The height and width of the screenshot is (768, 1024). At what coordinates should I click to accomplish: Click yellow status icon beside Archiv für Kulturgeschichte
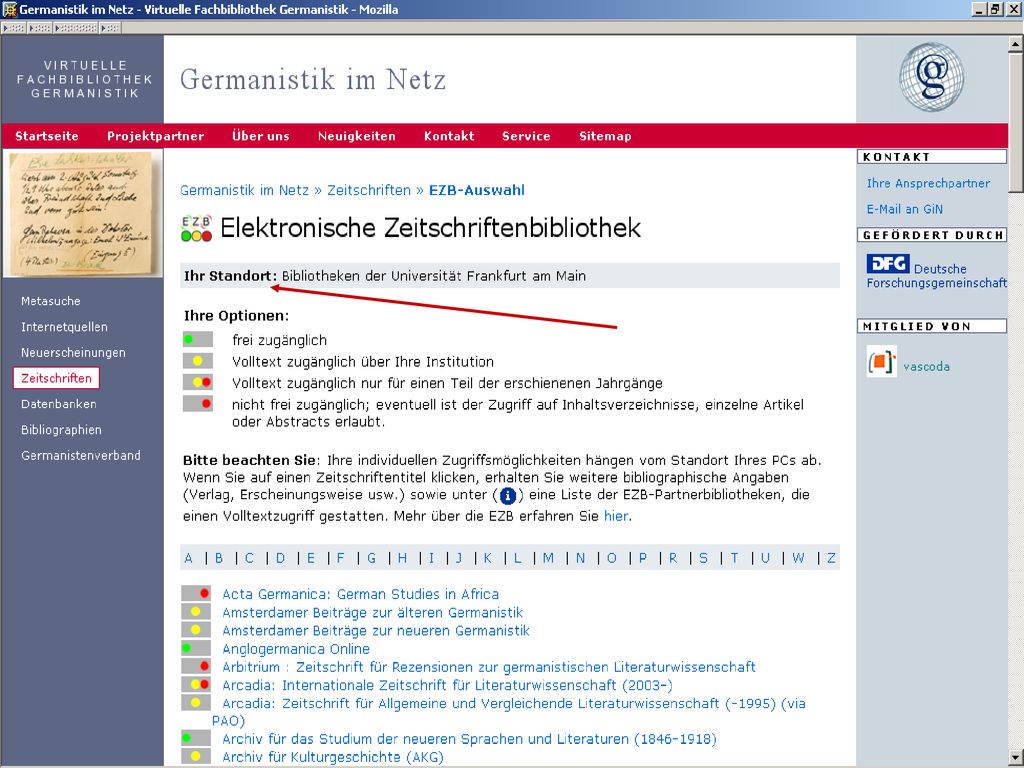tap(196, 757)
